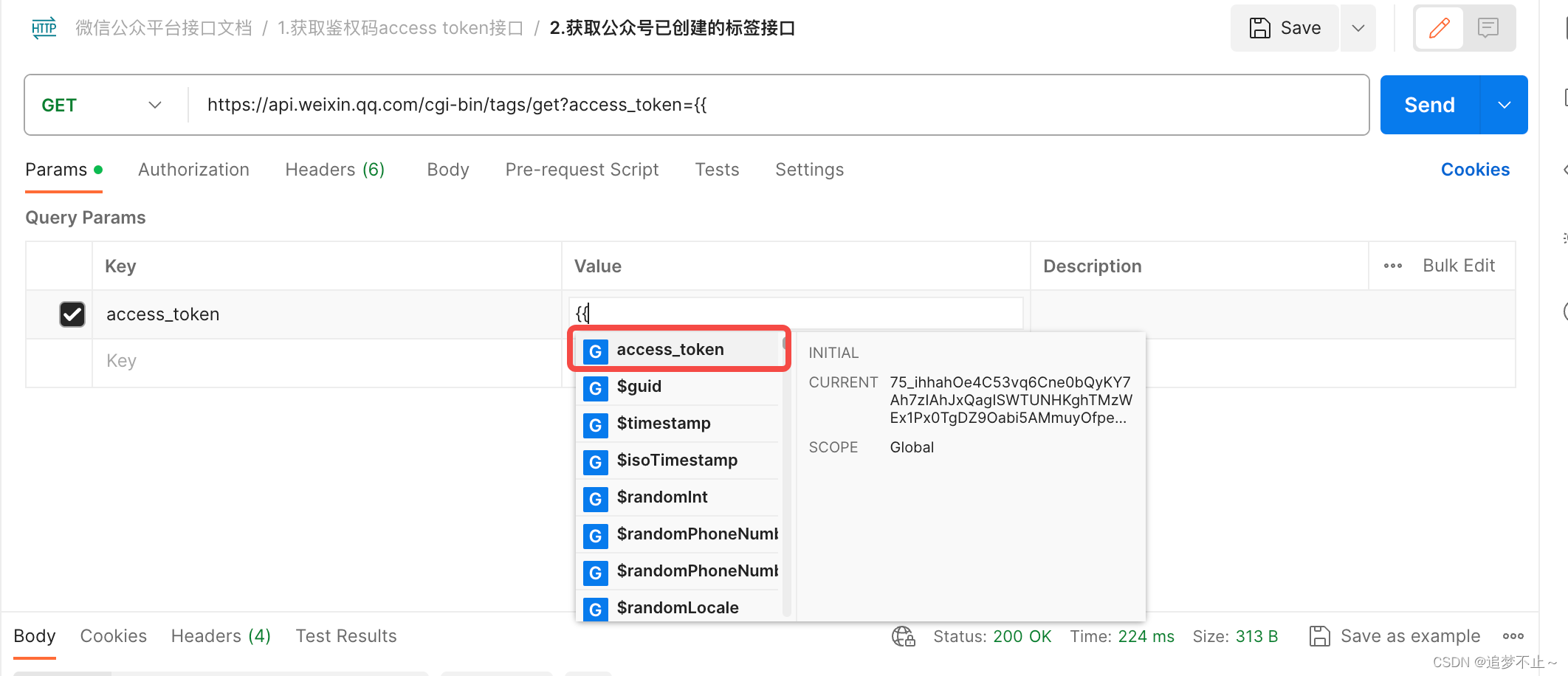Select the $isoTimestamp variable suggestion
Viewport: 1568px width, 676px height.
point(678,461)
